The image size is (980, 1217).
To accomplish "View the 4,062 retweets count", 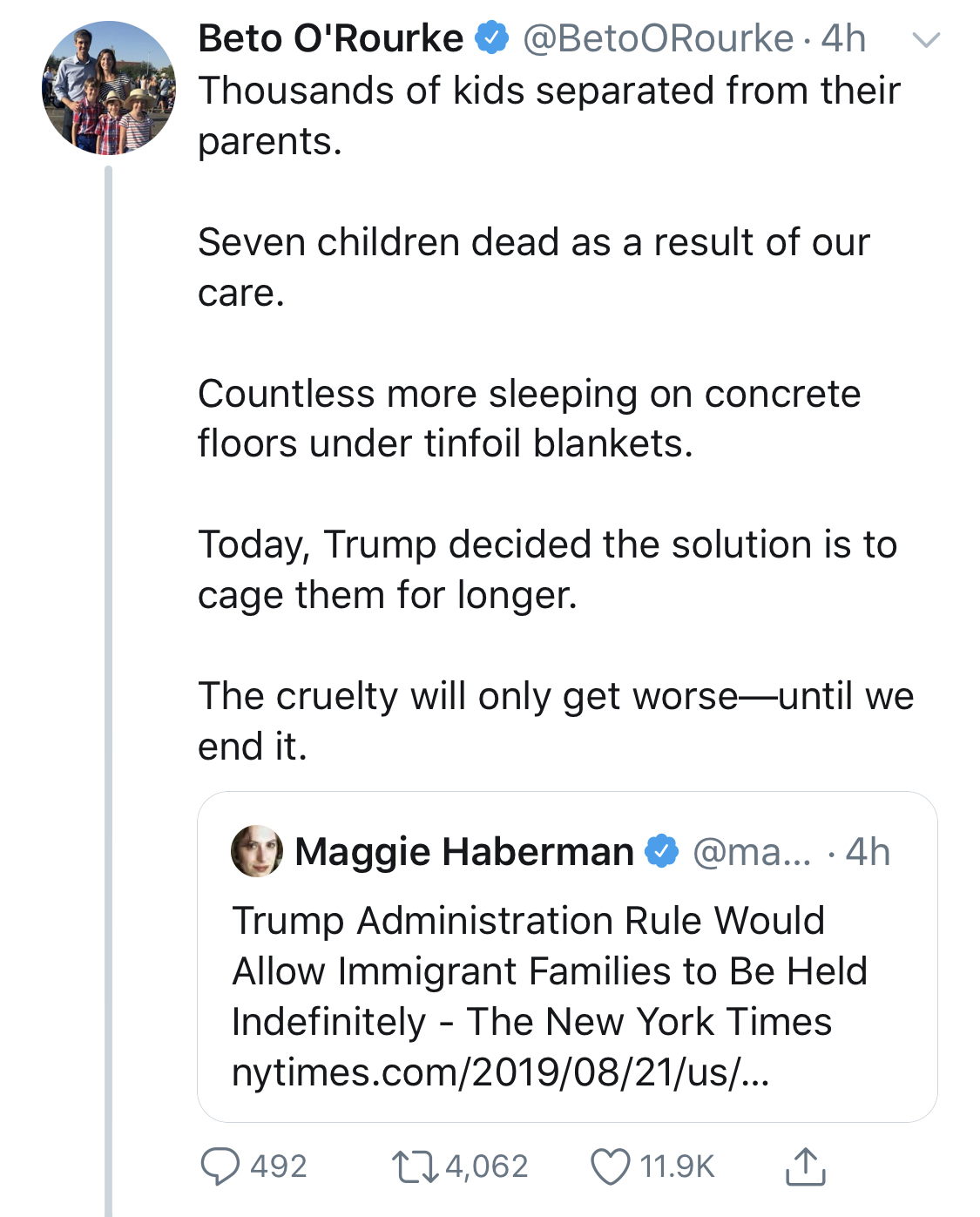I will pos(487,1166).
